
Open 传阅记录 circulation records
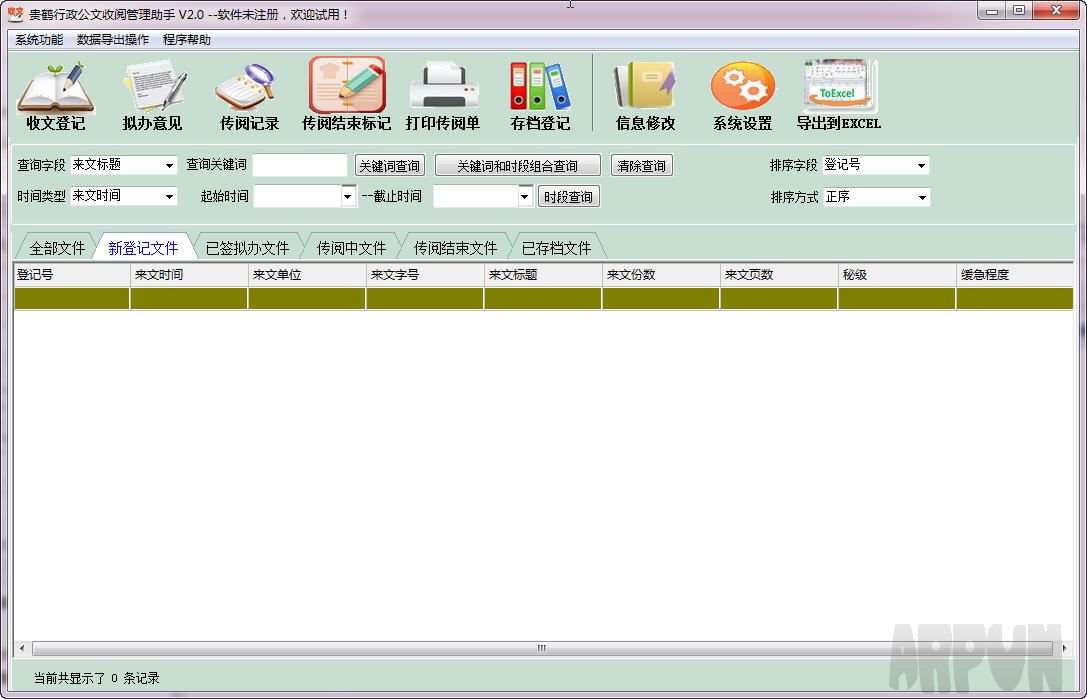click(x=247, y=93)
